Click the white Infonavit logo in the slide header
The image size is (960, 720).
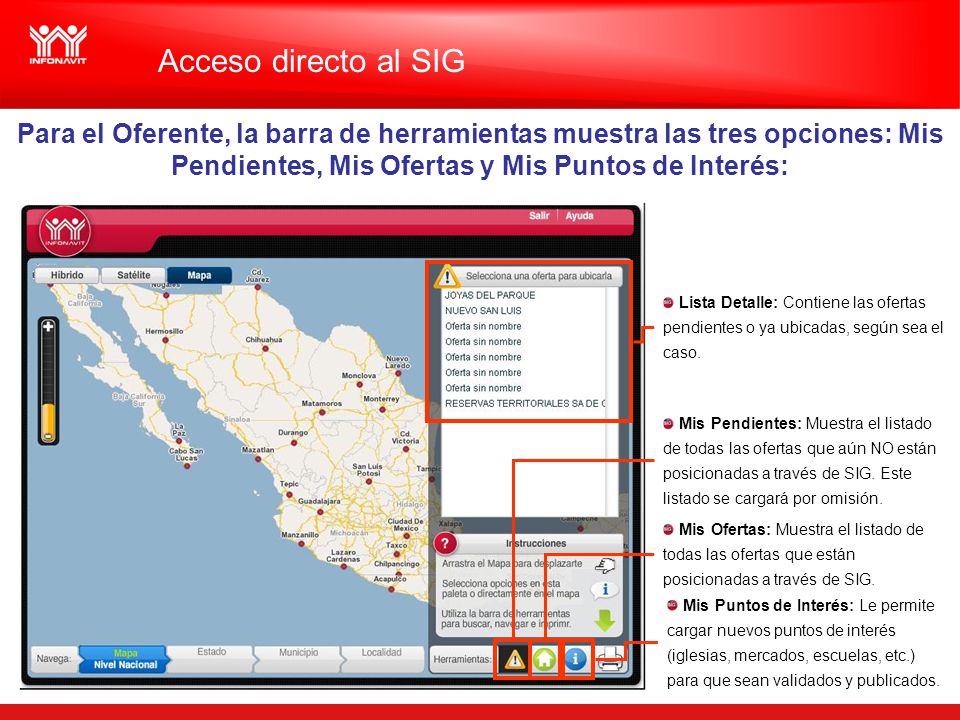tap(58, 44)
